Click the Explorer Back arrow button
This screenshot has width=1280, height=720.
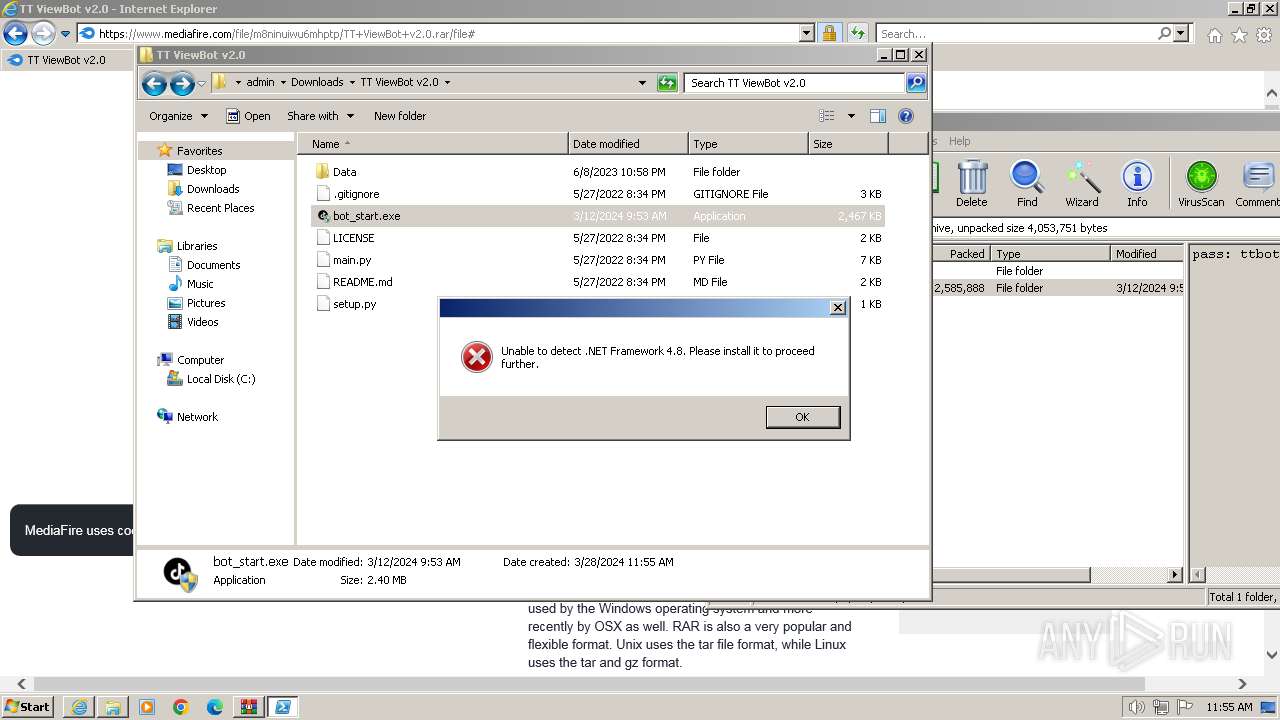click(x=154, y=83)
